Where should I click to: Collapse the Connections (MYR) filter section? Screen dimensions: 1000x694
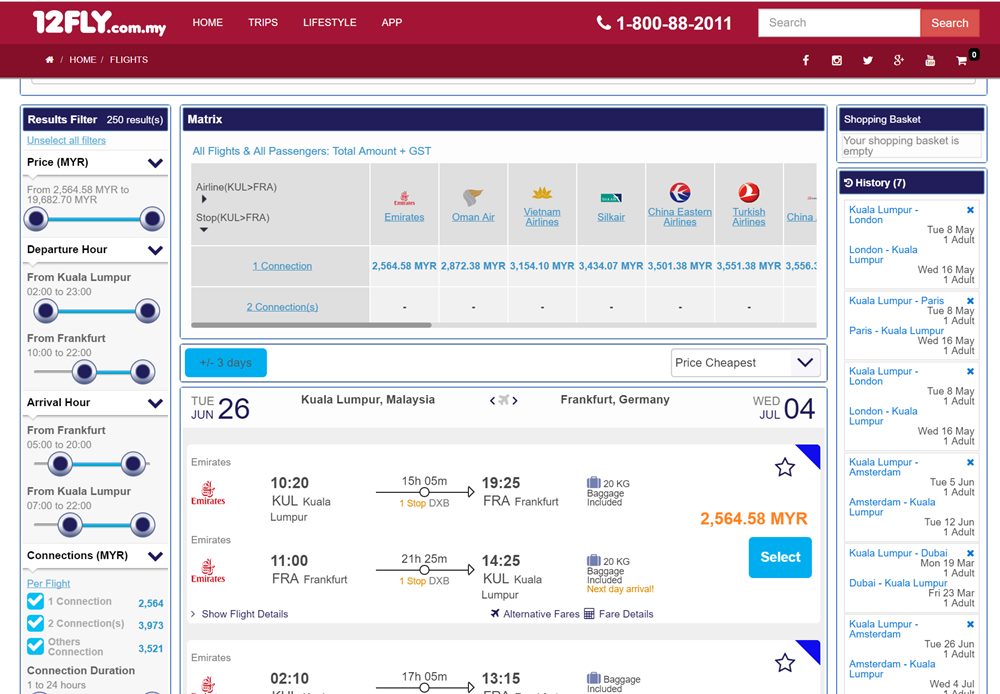tap(155, 556)
